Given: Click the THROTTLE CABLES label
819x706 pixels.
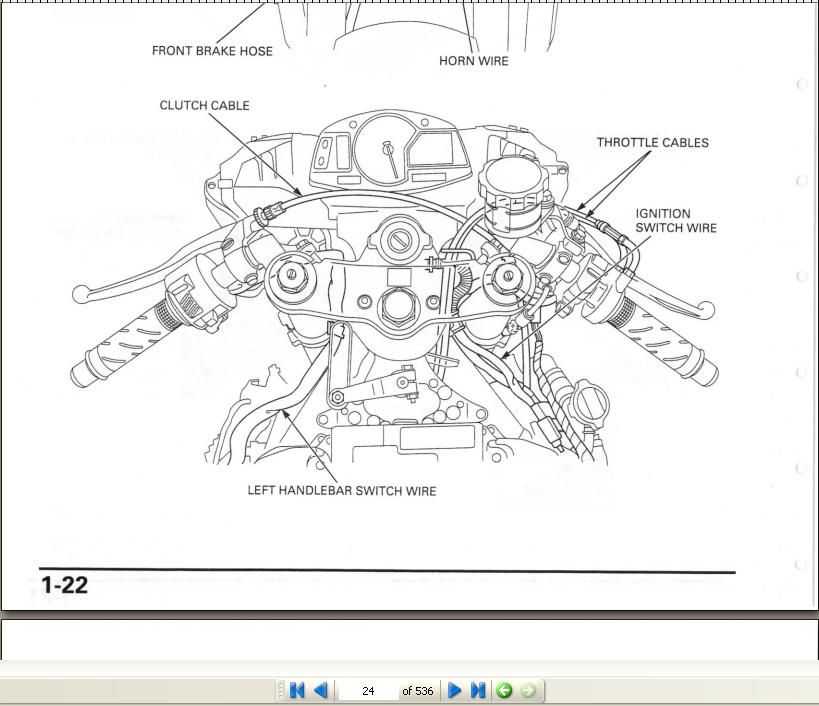Looking at the screenshot, I should (x=652, y=142).
